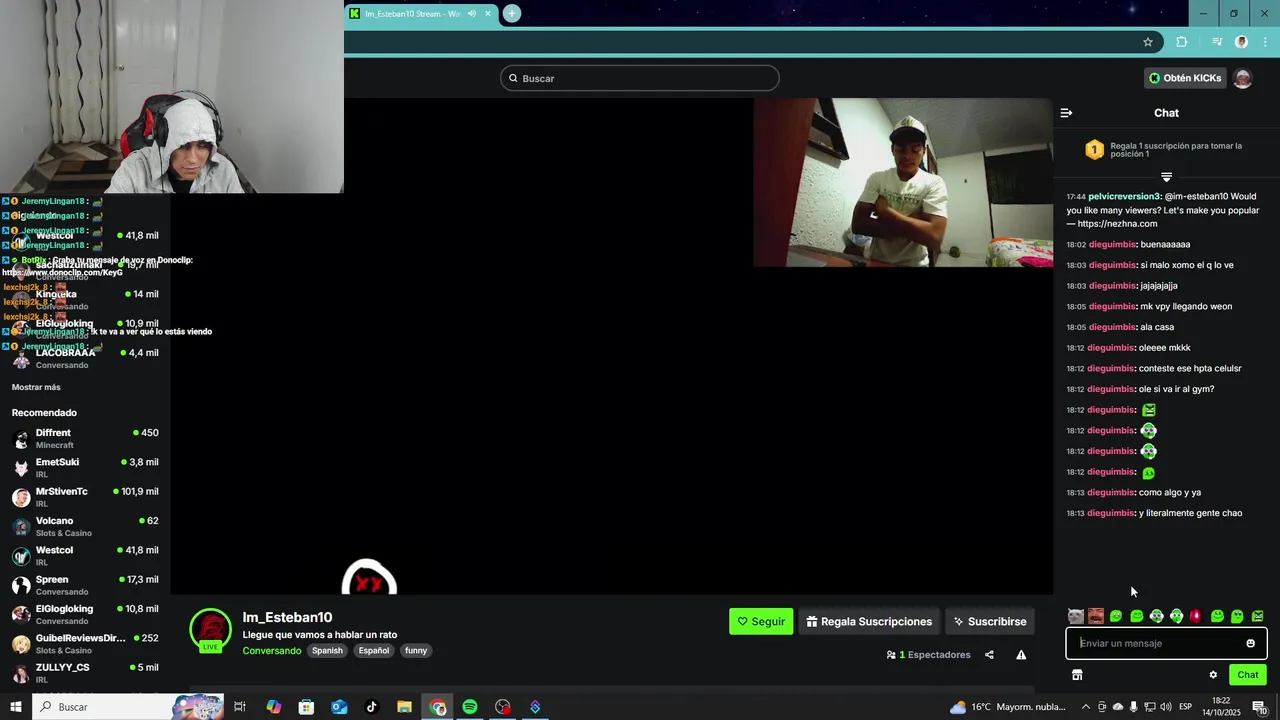Open weather widget 16°C in taskbar
The width and height of the screenshot is (1280, 720).
(x=1008, y=707)
